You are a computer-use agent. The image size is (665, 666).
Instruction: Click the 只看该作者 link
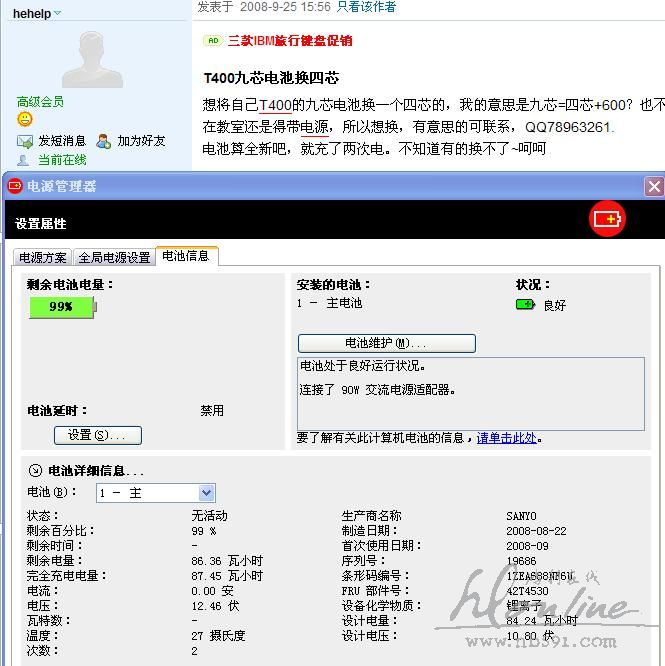pyautogui.click(x=366, y=6)
